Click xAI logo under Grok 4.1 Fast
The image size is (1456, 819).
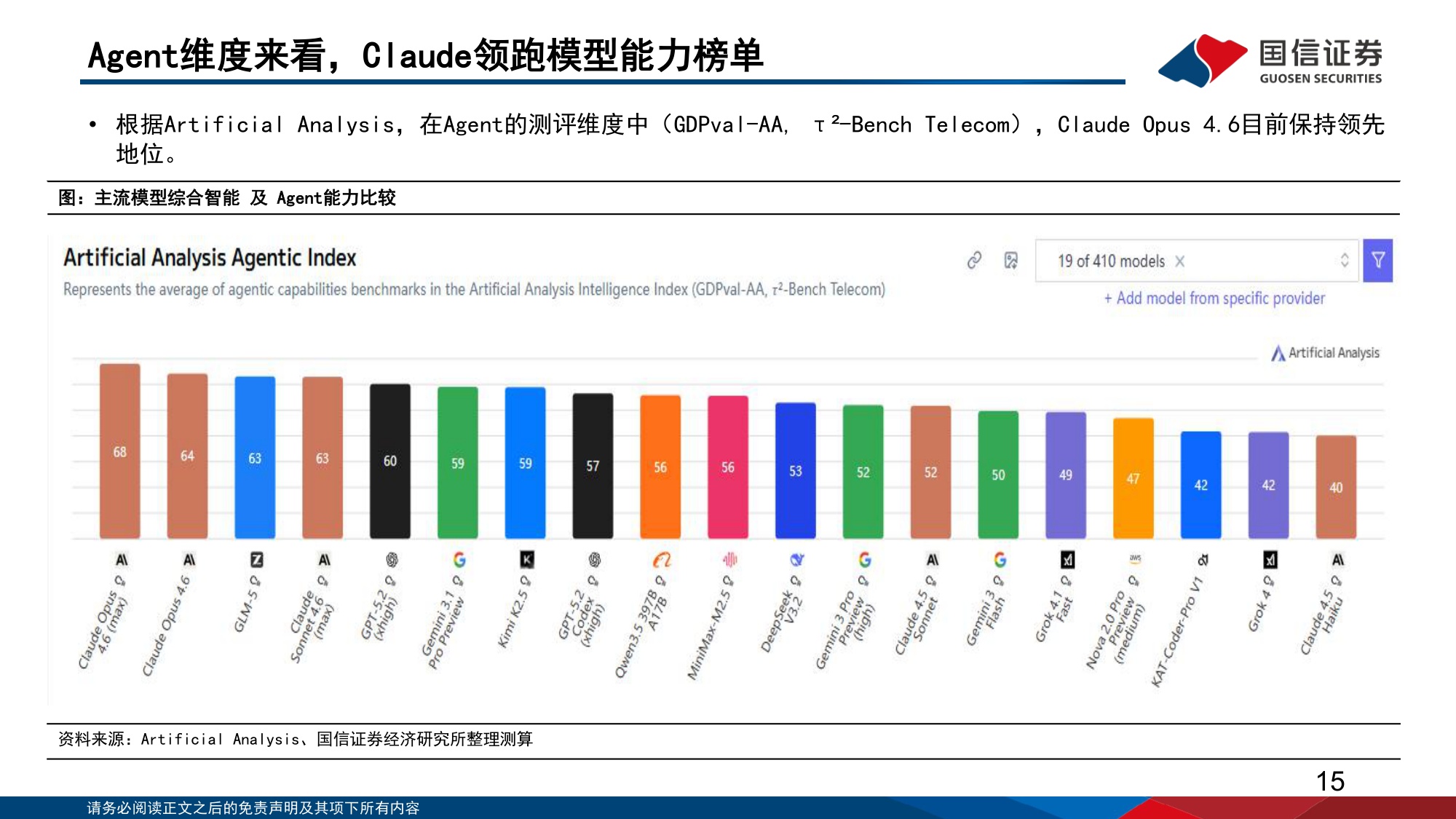click(1067, 560)
